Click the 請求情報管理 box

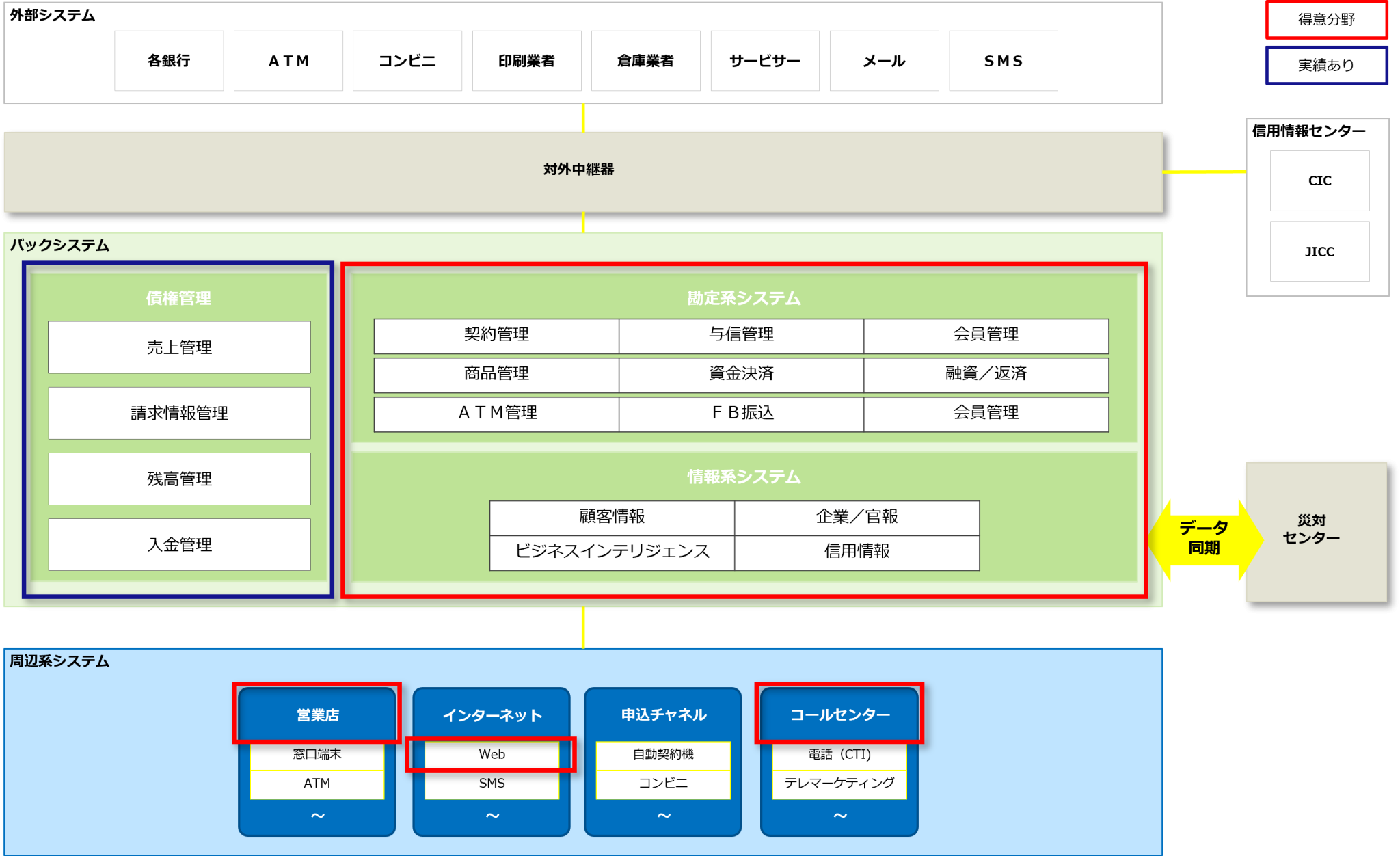179,413
